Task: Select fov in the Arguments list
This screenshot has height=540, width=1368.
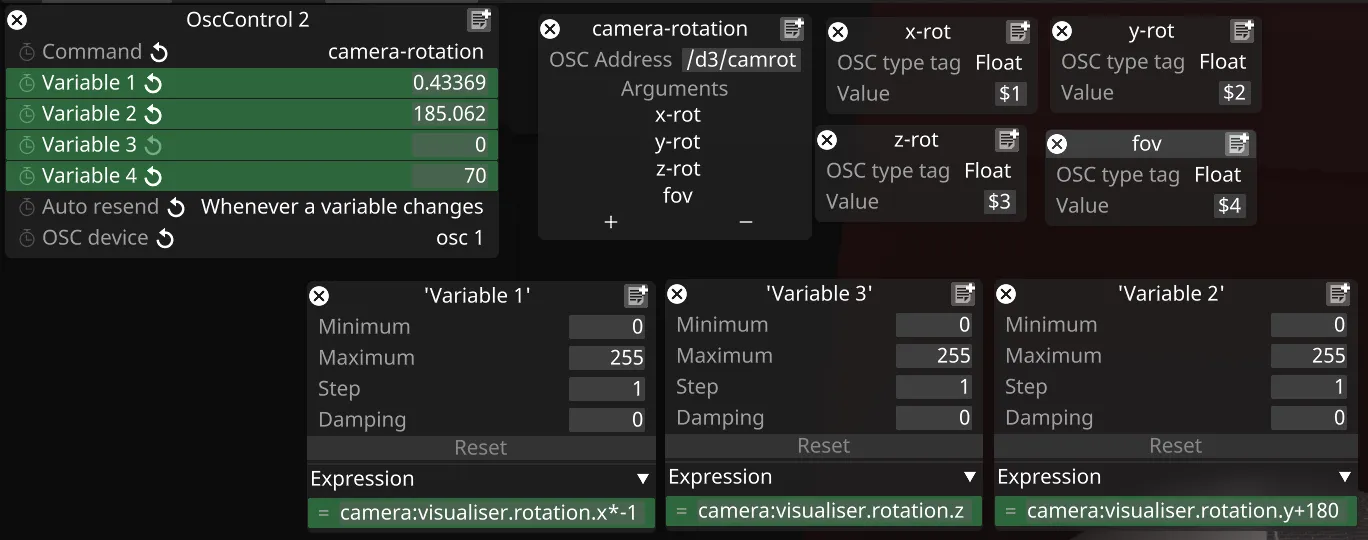Action: point(677,196)
